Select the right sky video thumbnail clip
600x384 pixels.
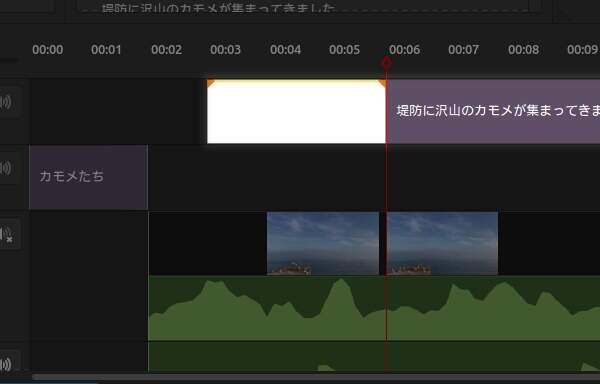tap(442, 243)
